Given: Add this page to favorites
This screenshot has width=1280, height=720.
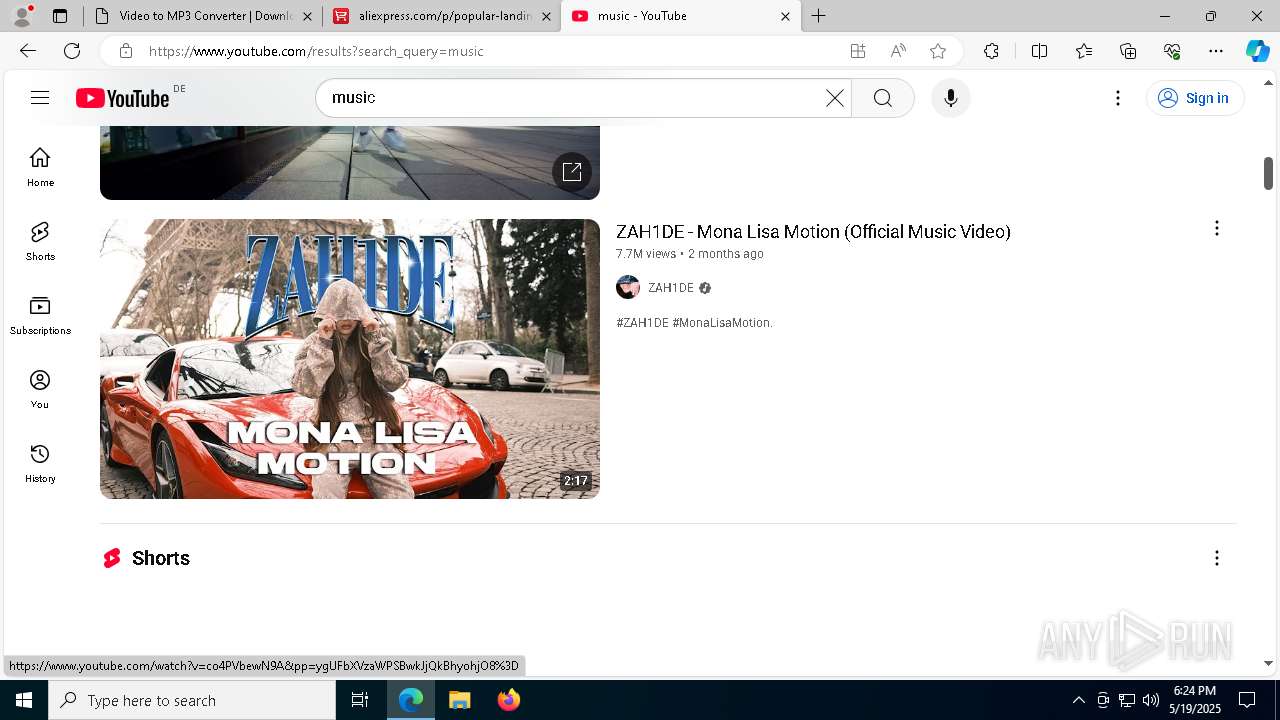Looking at the screenshot, I should pos(938,51).
